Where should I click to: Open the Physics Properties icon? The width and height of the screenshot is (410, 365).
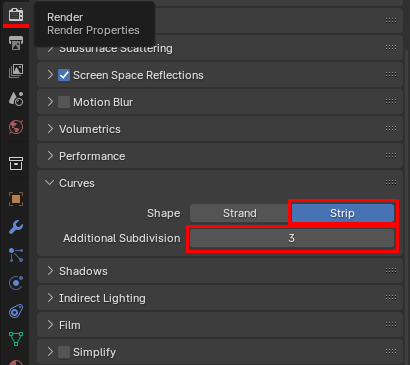pyautogui.click(x=16, y=283)
